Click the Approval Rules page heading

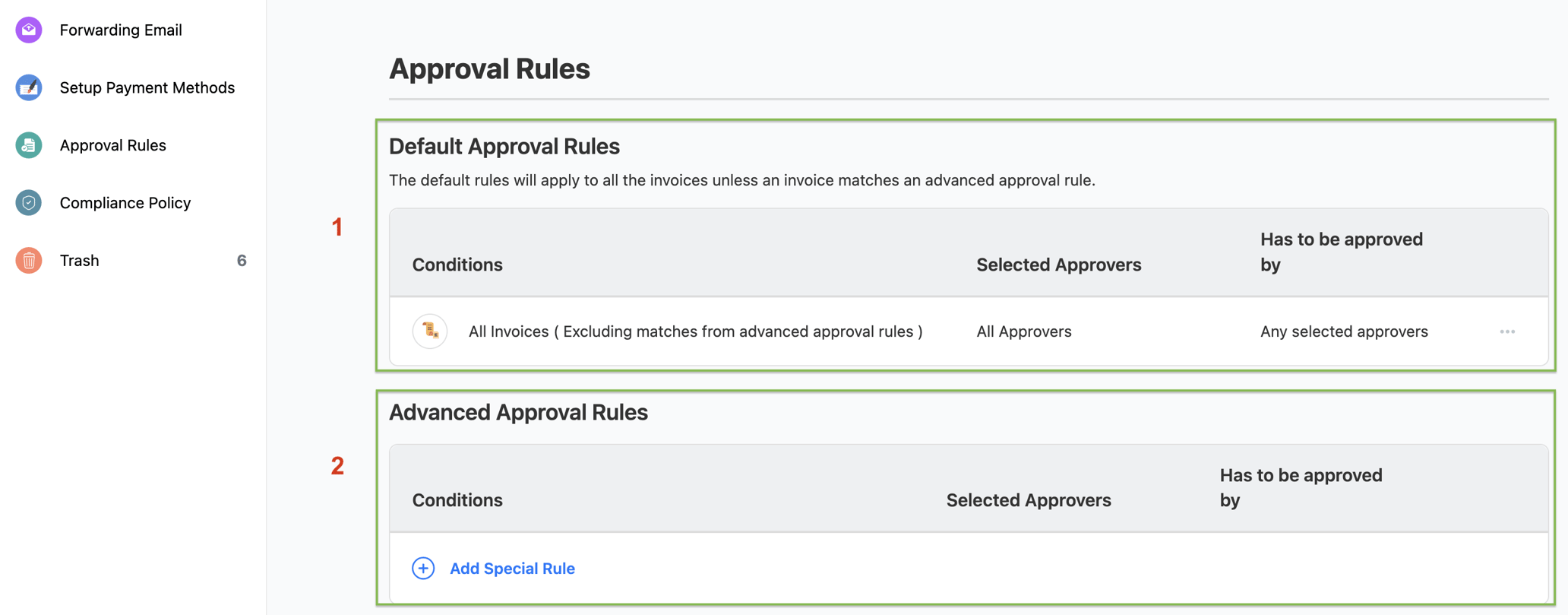pos(489,68)
